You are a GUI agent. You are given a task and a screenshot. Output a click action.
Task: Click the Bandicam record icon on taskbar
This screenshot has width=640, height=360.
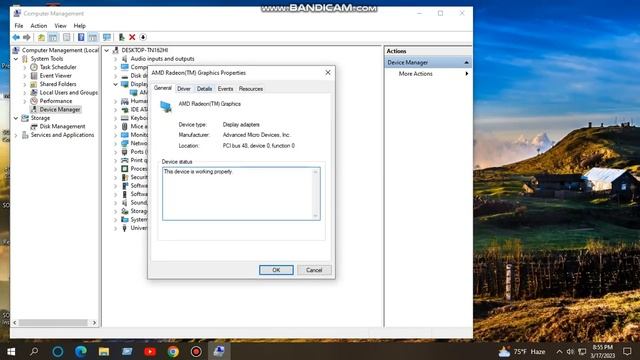pyautogui.click(x=196, y=351)
